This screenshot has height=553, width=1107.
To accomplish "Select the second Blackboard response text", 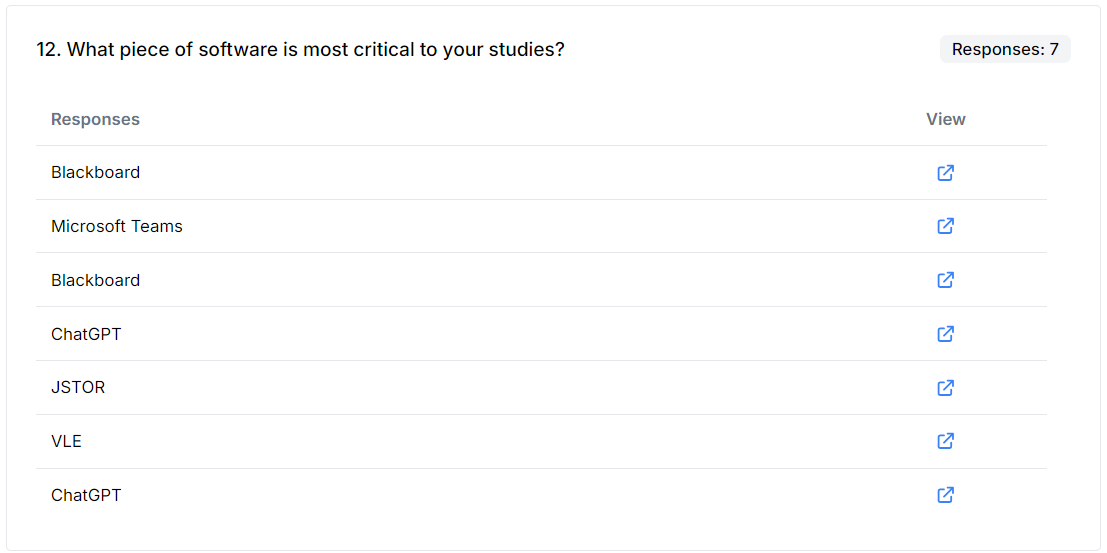I will pos(95,280).
